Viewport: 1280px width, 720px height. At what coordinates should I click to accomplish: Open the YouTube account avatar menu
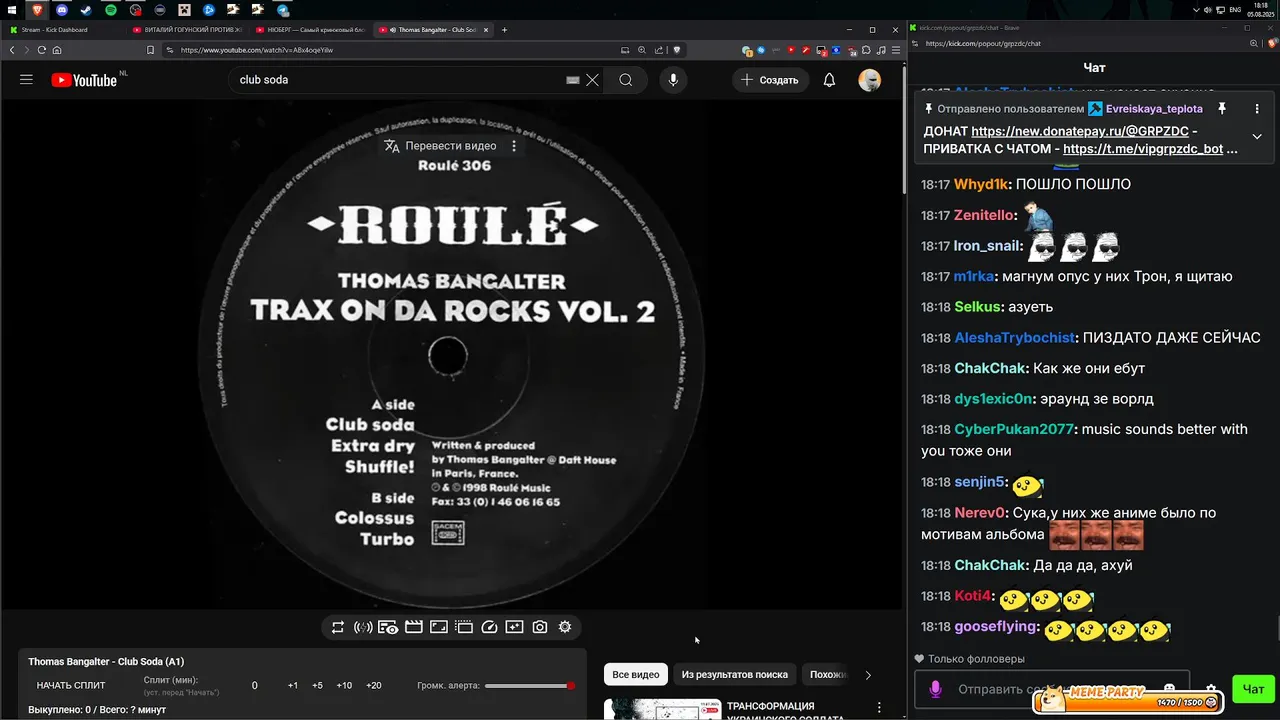pos(870,80)
